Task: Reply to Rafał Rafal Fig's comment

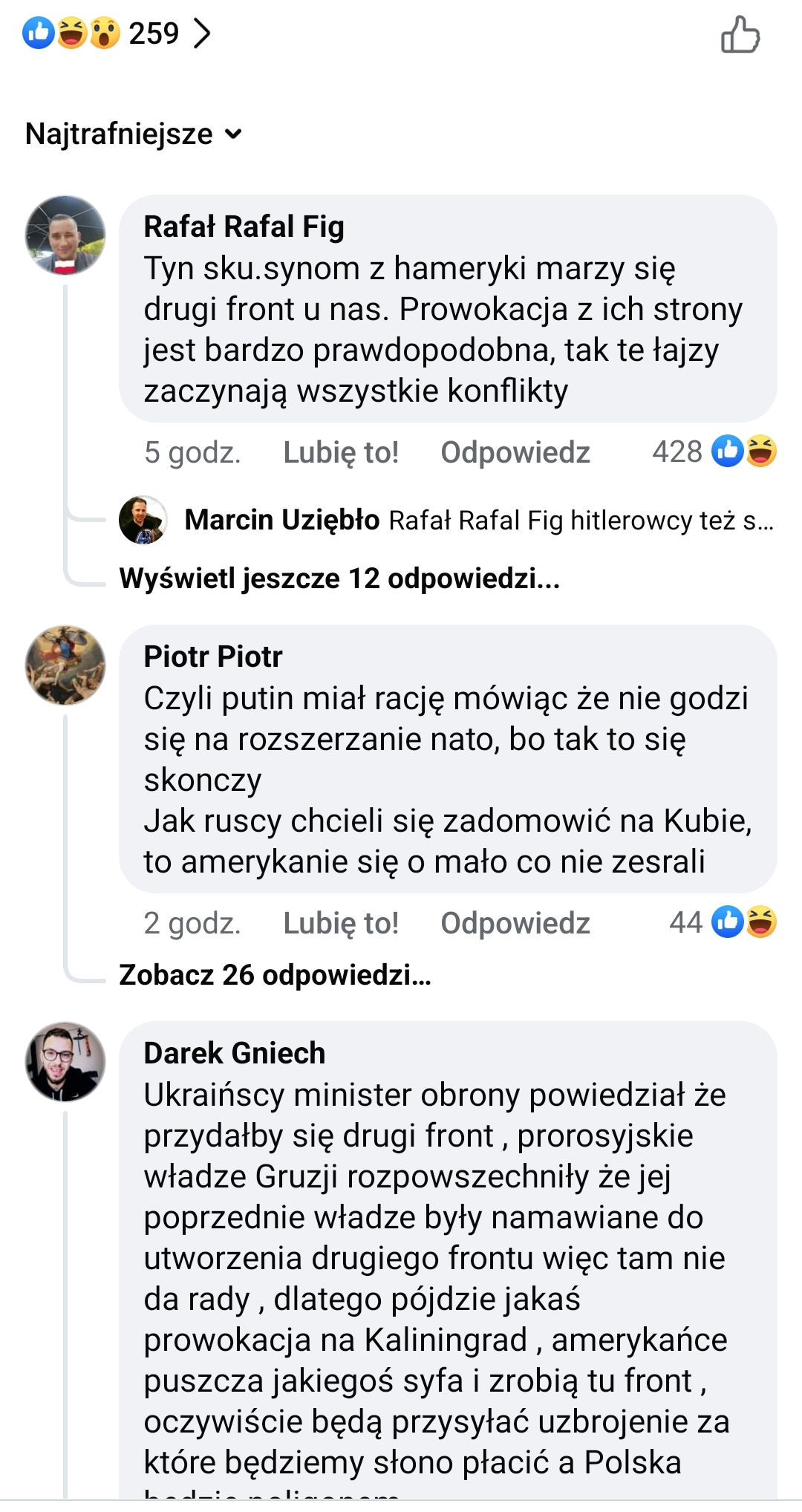Action: [515, 452]
